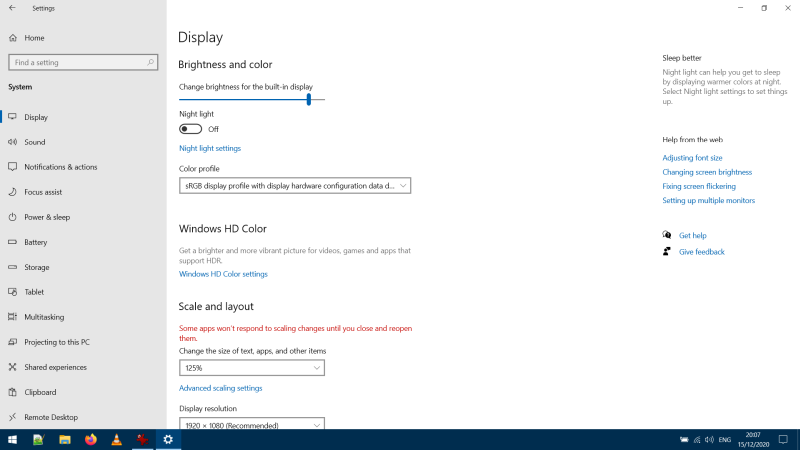The height and width of the screenshot is (450, 800).
Task: Open File Explorer from the taskbar
Action: click(x=65, y=439)
